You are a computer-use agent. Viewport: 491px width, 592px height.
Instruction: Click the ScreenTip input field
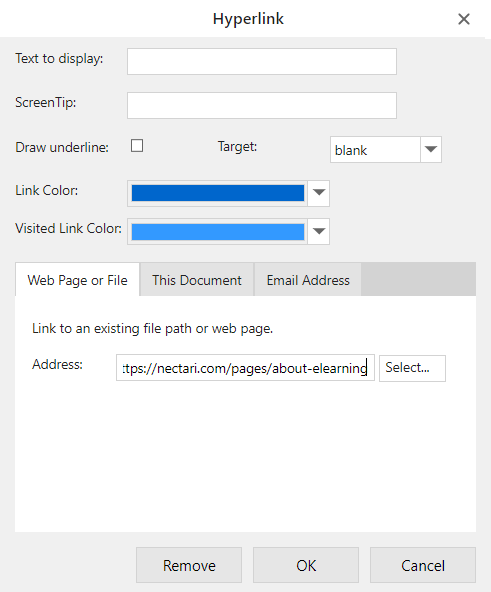coord(262,105)
